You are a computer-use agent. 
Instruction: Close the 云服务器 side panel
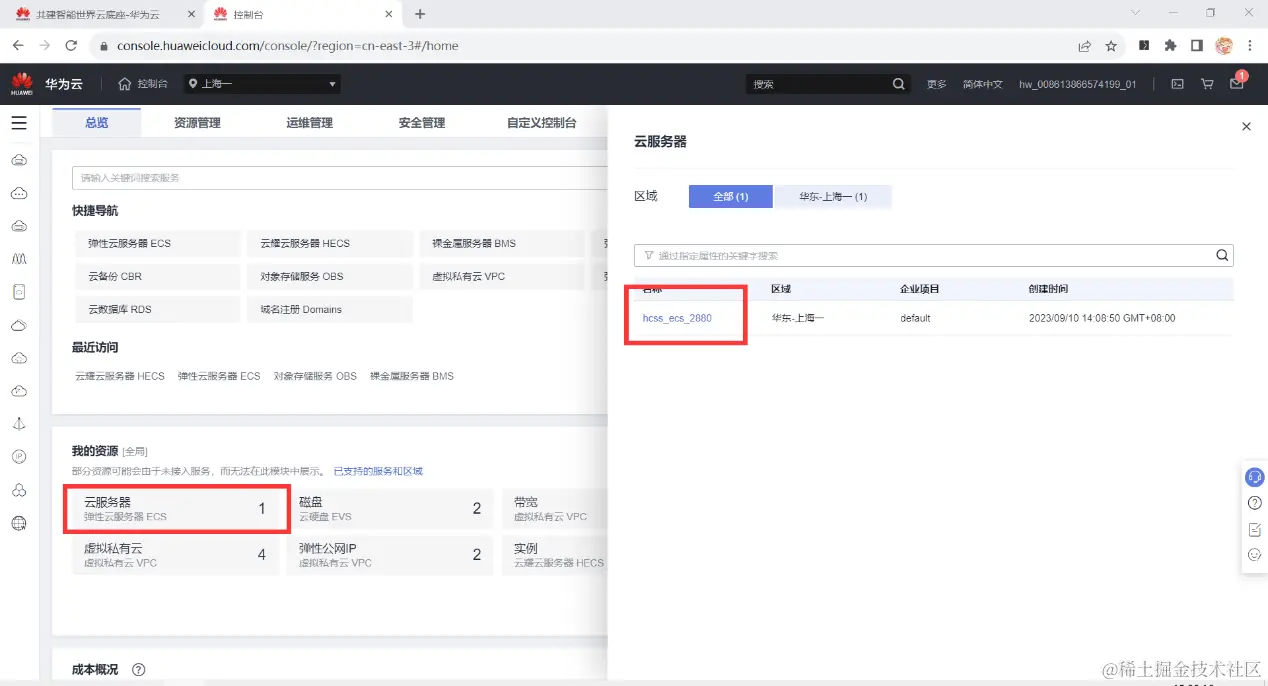1246,126
